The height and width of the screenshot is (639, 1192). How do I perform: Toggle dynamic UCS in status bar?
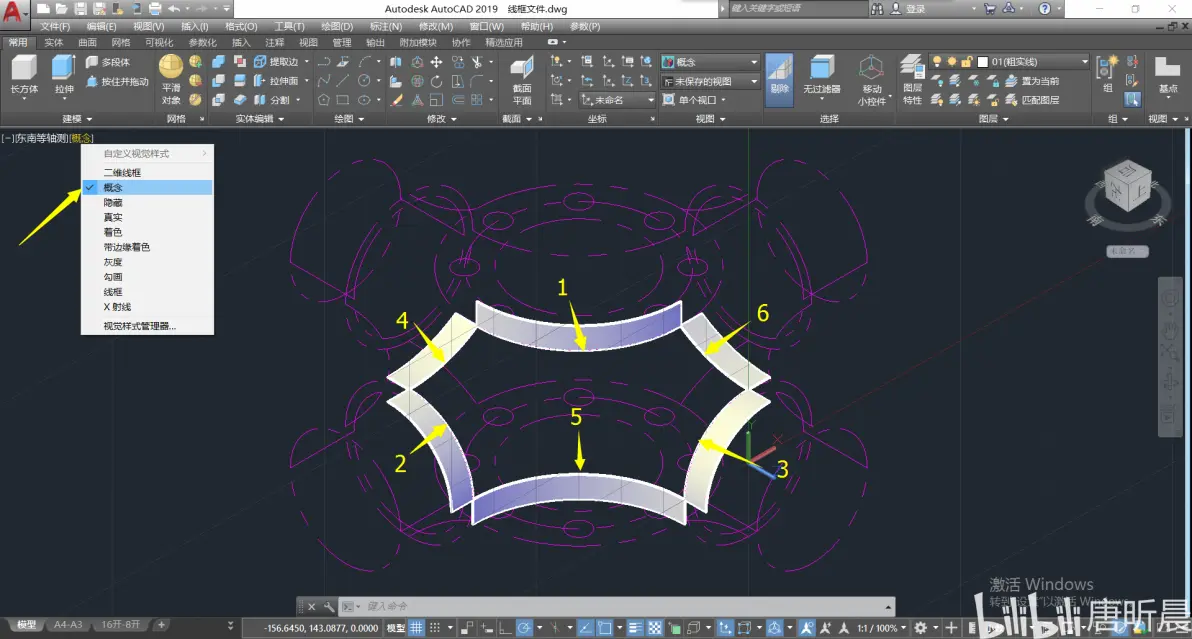coord(724,628)
